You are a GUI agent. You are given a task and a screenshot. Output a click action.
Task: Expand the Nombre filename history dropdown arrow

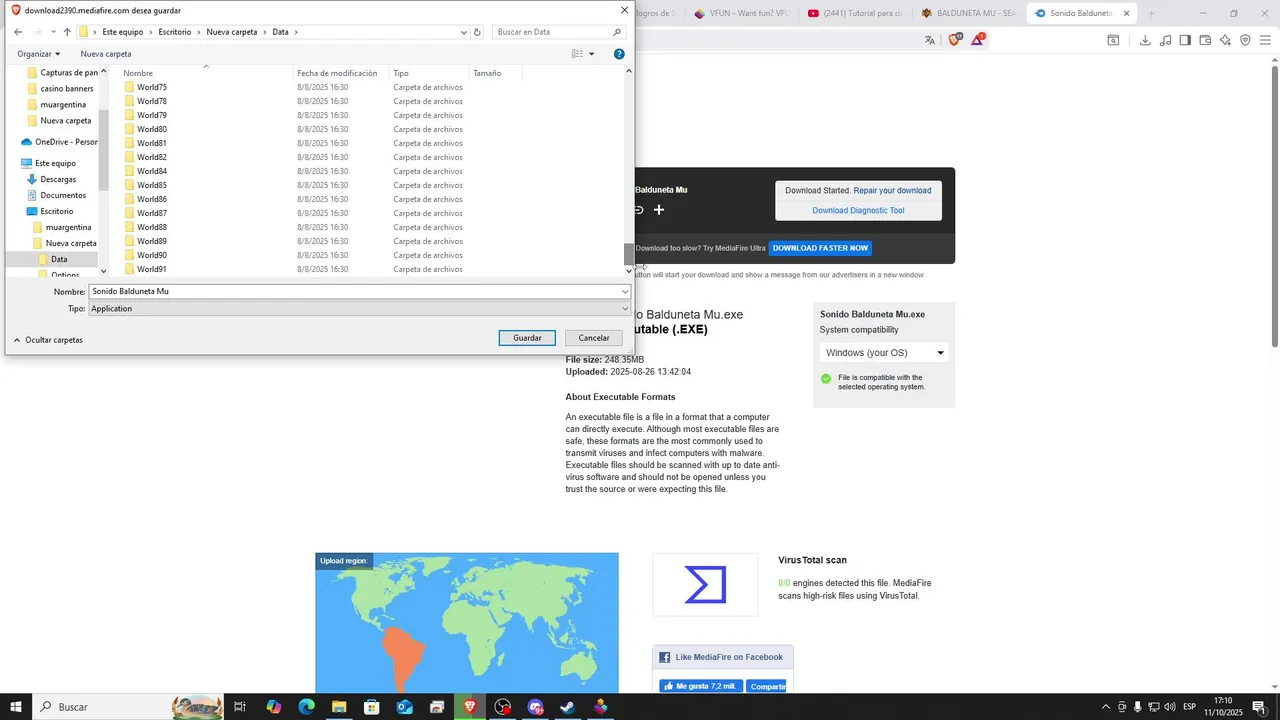[x=625, y=292]
